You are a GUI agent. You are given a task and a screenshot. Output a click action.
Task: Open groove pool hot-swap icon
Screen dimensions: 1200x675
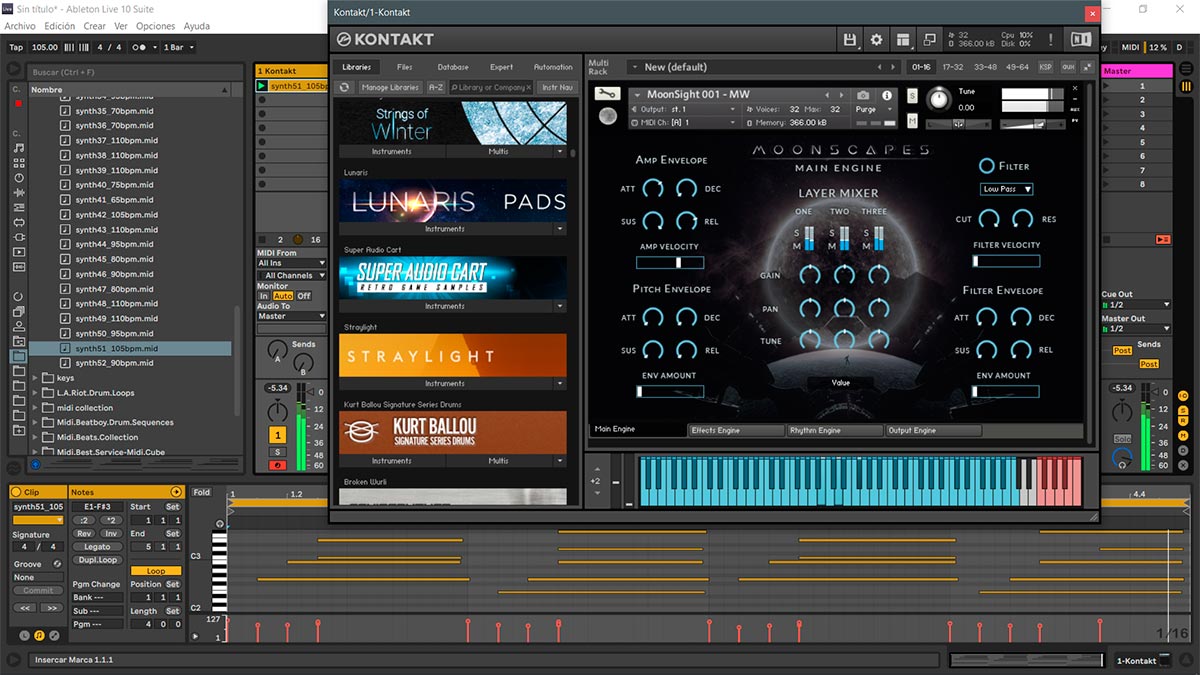click(x=57, y=564)
